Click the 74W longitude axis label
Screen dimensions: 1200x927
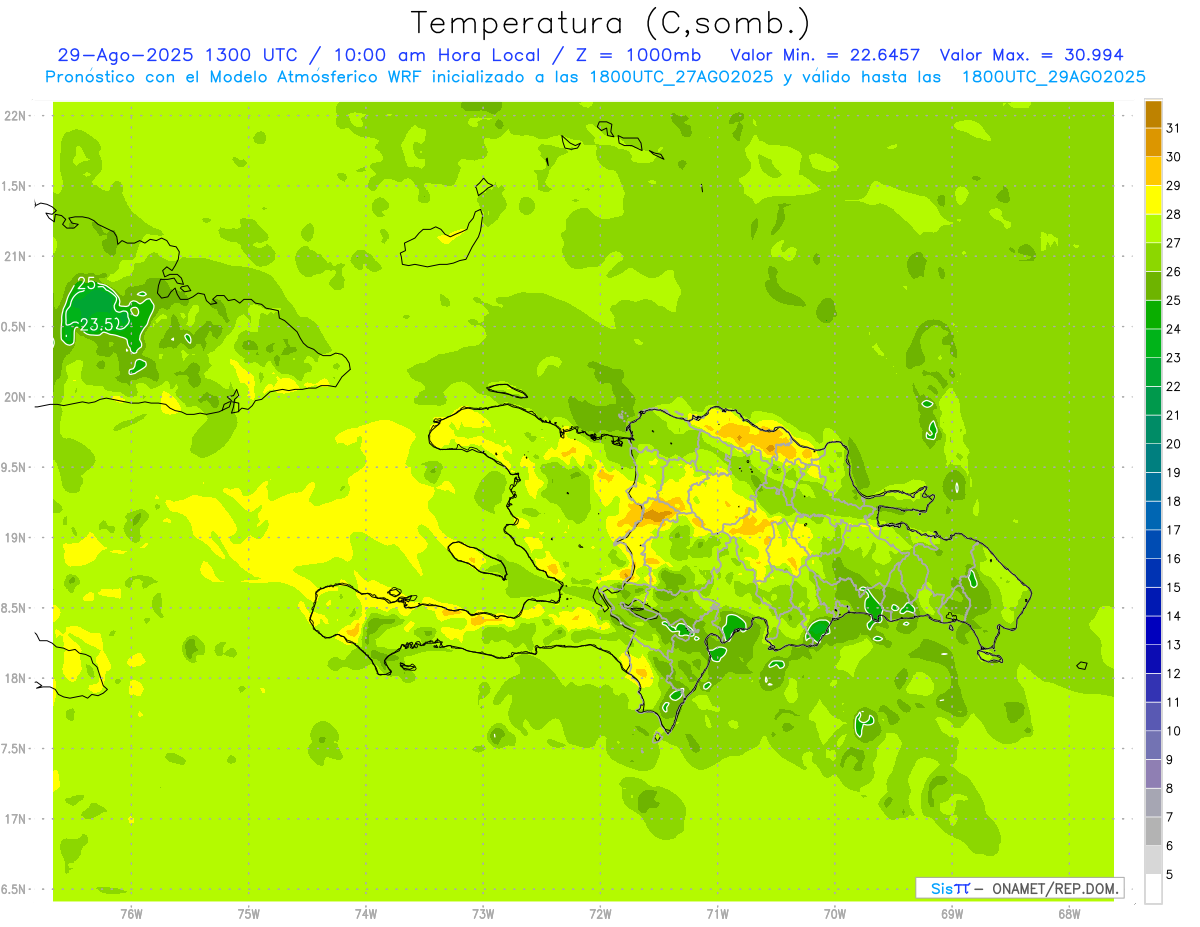pos(366,913)
